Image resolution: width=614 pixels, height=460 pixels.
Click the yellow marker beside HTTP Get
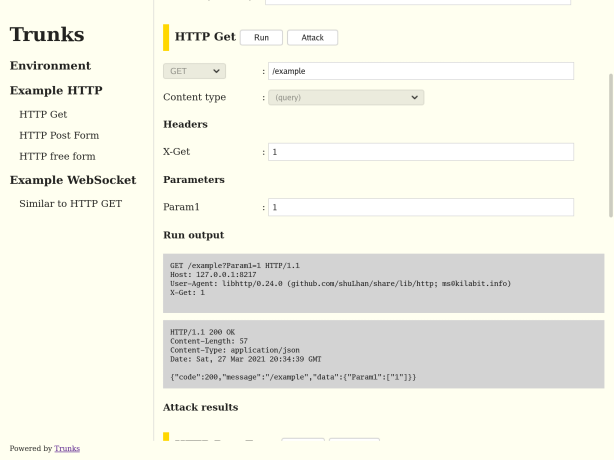(166, 38)
